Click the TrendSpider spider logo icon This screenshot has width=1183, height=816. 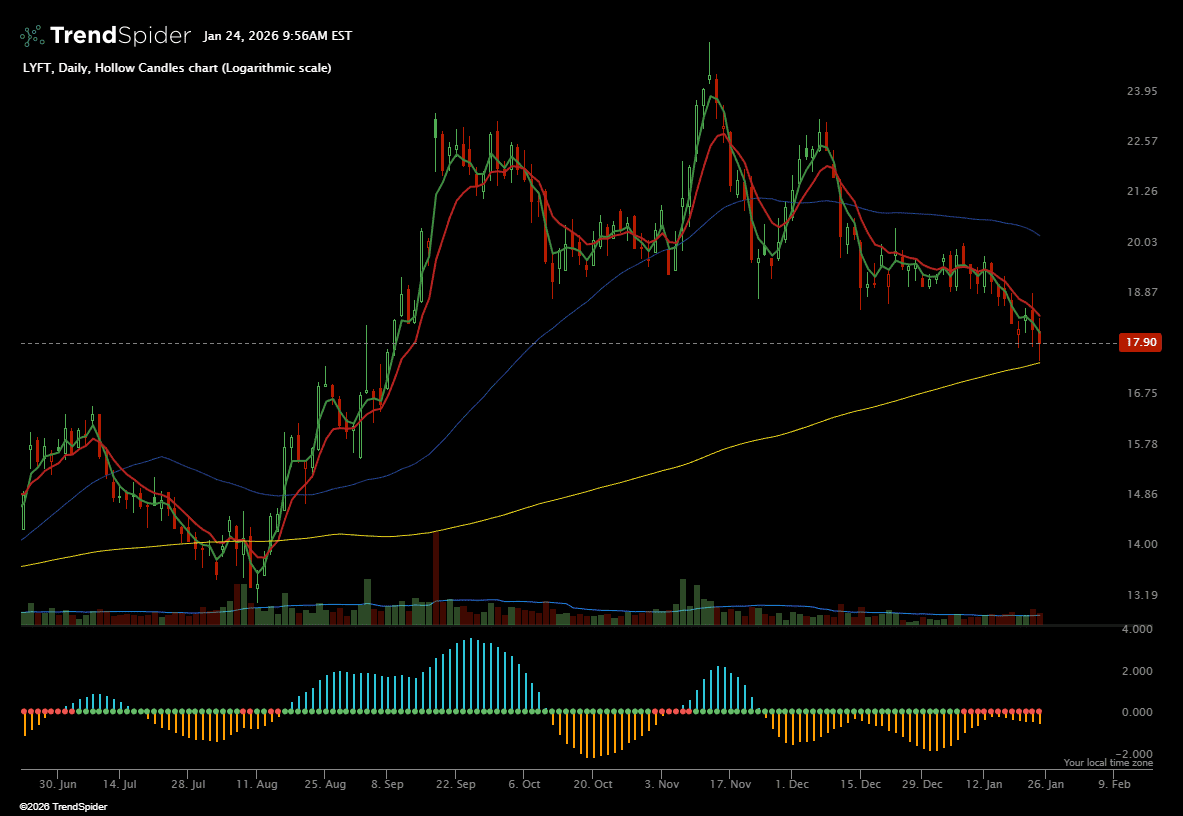point(32,36)
